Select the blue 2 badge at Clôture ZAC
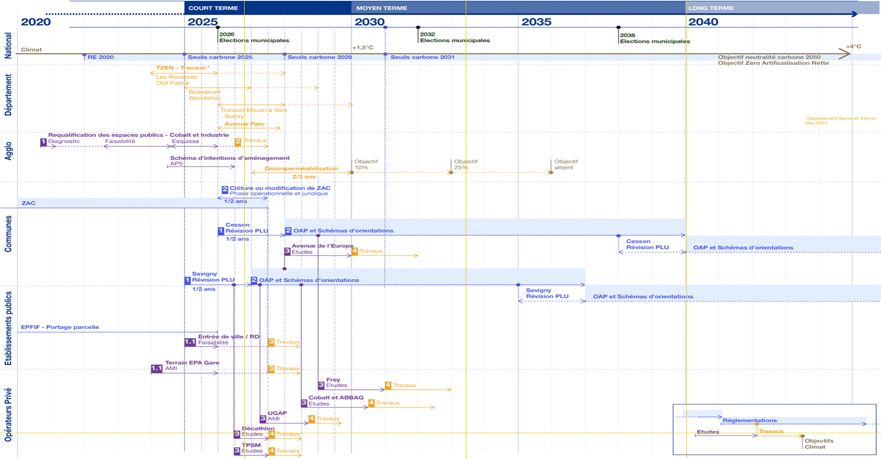Viewport: 881px width, 459px height. pos(225,189)
